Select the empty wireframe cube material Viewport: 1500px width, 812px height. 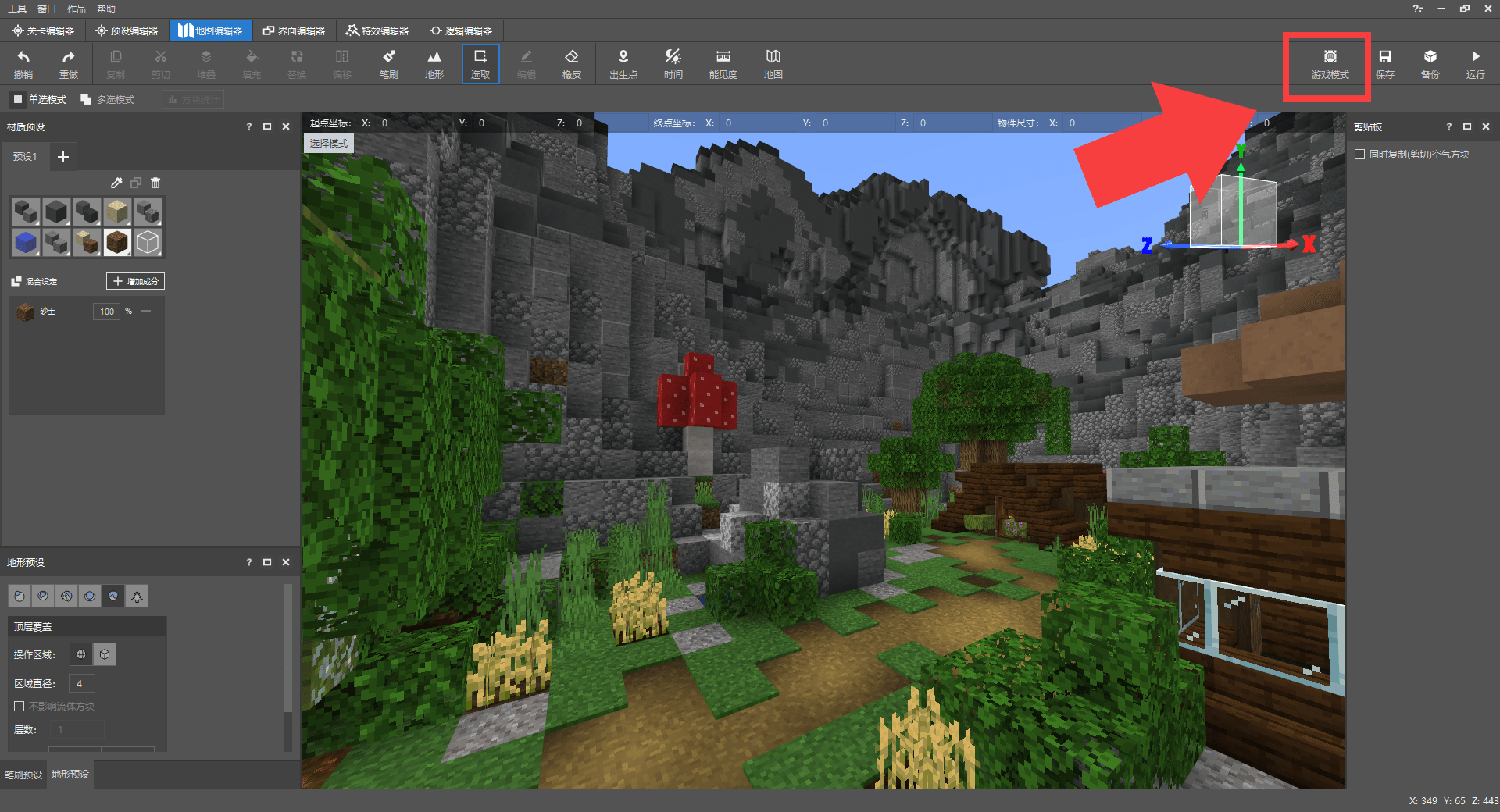pos(148,243)
